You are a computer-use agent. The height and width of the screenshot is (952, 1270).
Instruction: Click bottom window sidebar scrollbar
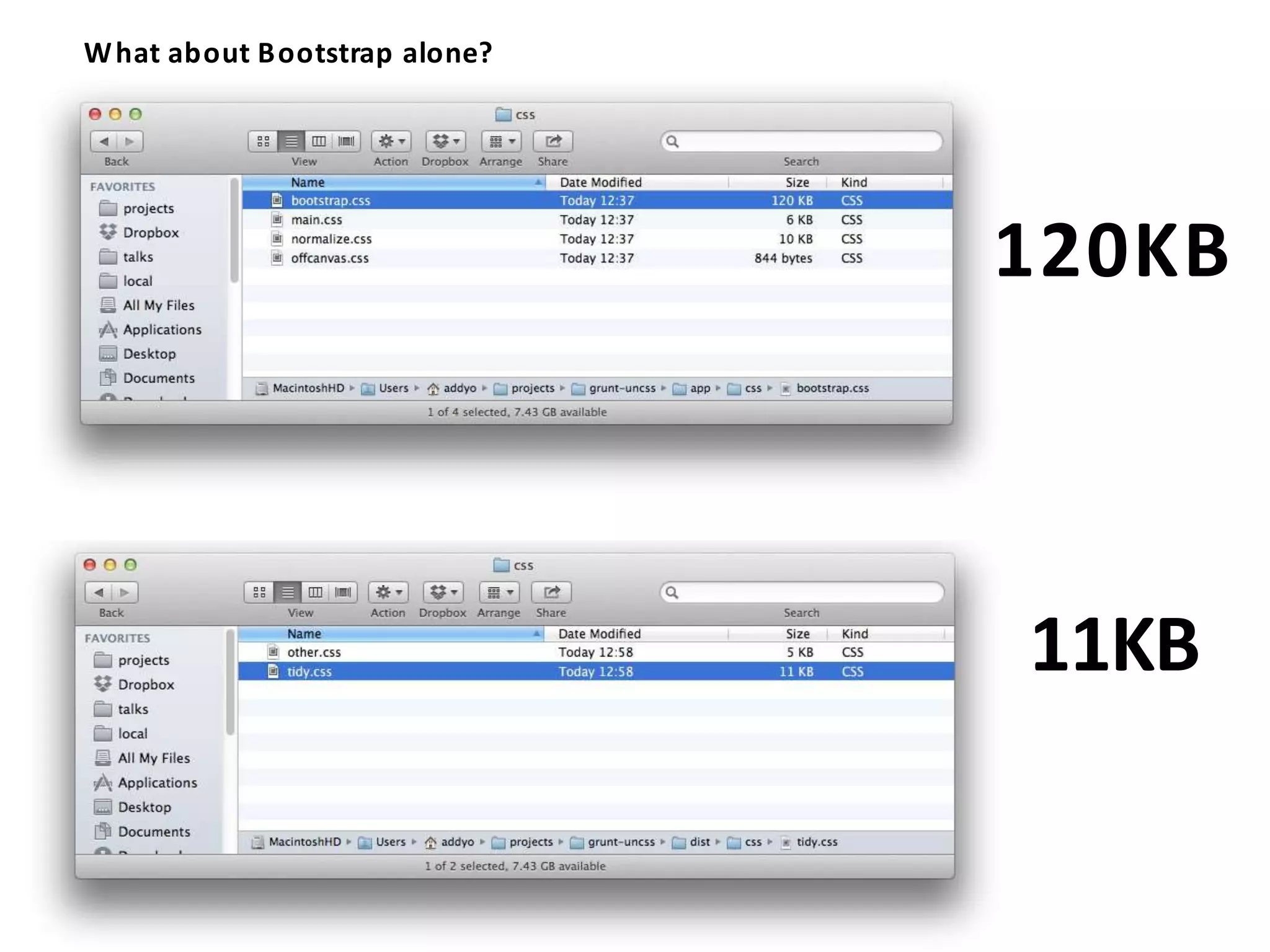coord(230,682)
